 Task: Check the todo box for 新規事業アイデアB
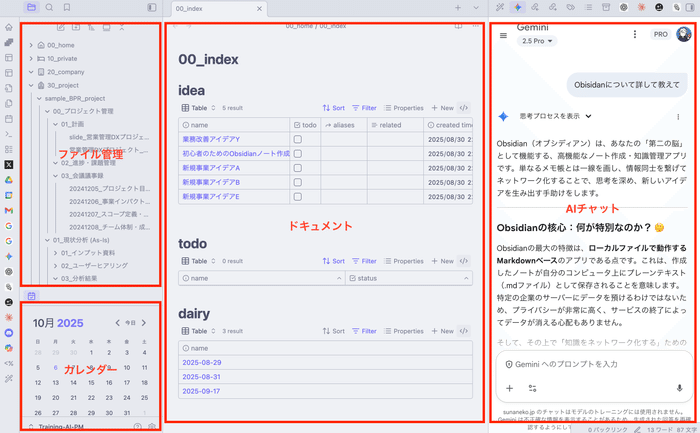298,182
